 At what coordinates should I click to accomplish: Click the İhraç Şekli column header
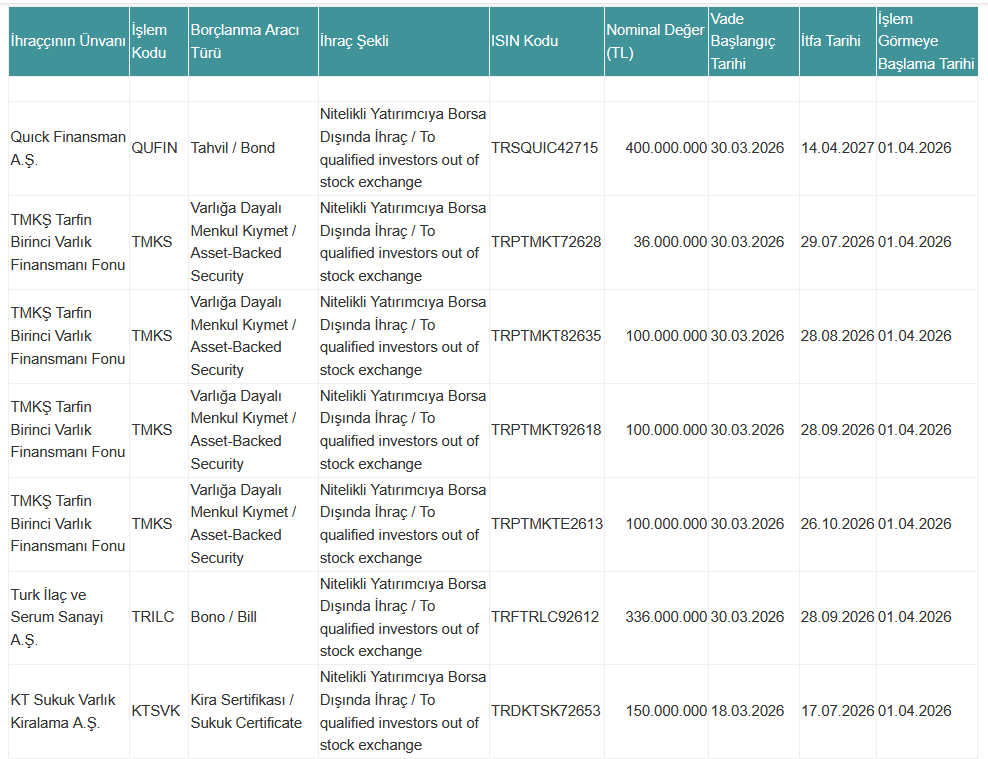click(x=354, y=41)
